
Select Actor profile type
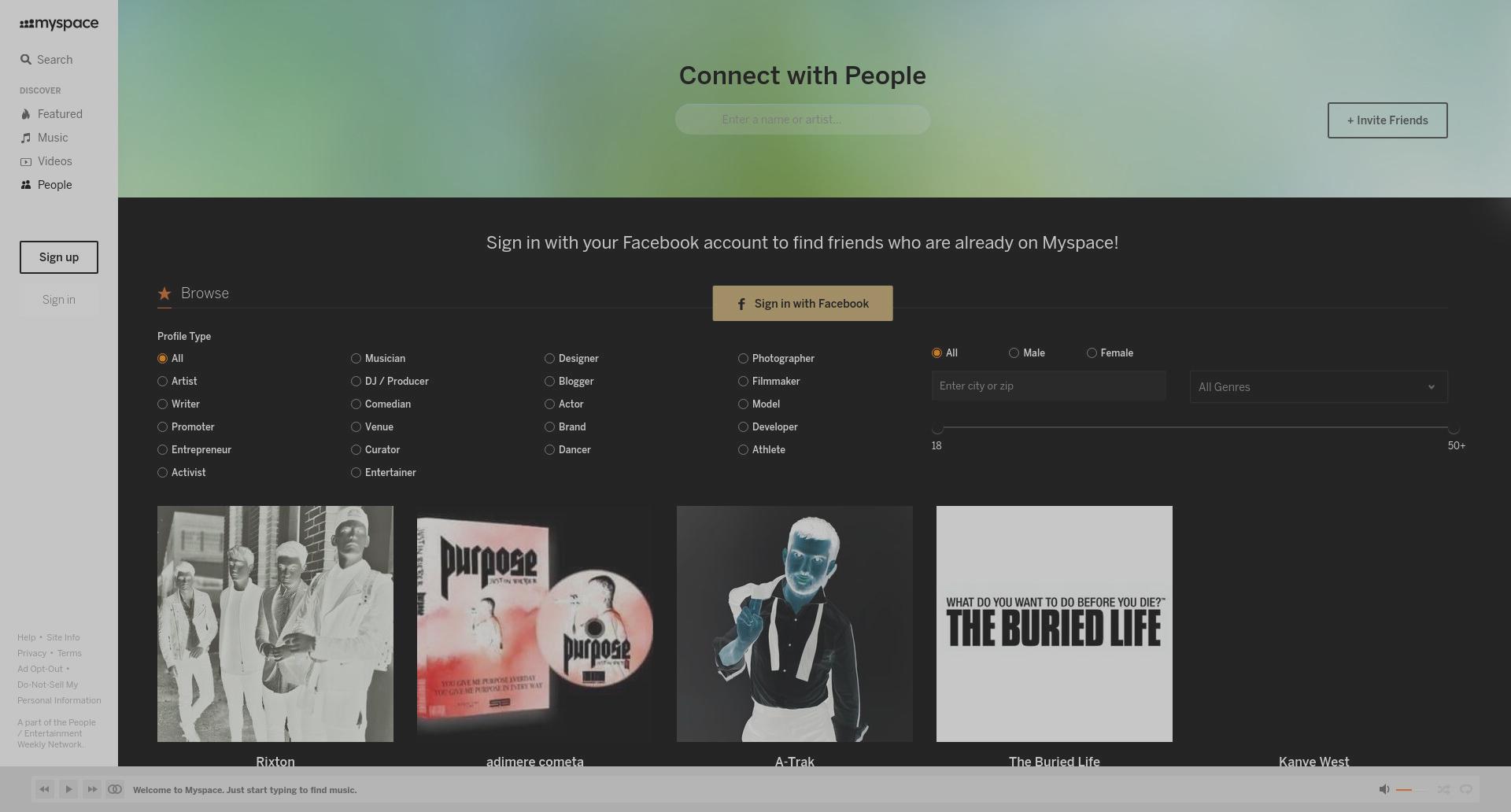coord(549,404)
